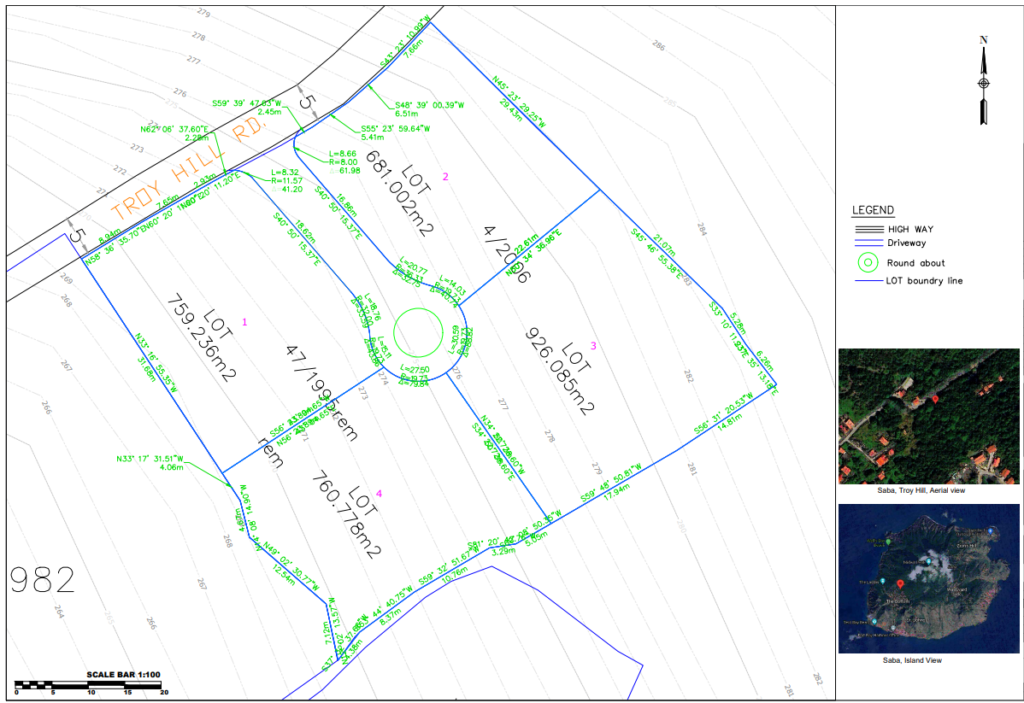
Task: Click the large 982 parcel number
Action: (x=42, y=579)
